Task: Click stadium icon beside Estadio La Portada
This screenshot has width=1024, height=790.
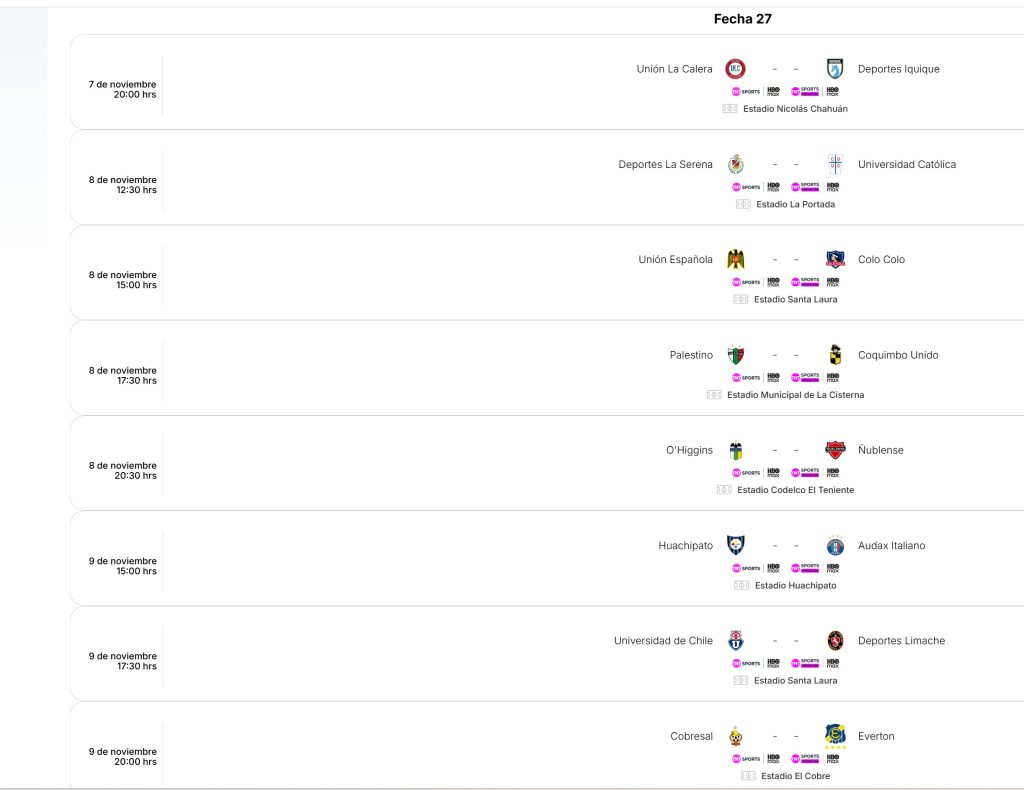Action: click(743, 204)
